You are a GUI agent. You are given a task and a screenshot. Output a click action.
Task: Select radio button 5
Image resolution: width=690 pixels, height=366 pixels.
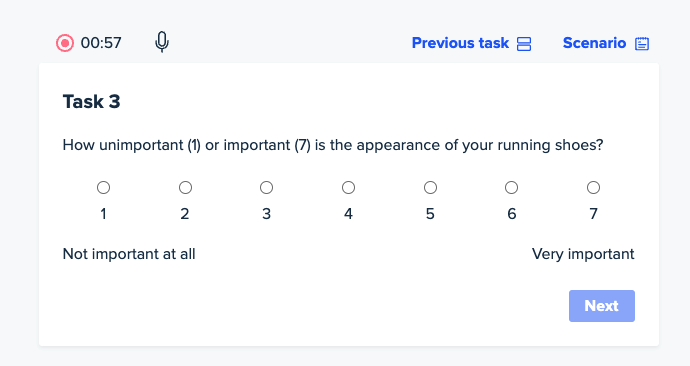(430, 187)
